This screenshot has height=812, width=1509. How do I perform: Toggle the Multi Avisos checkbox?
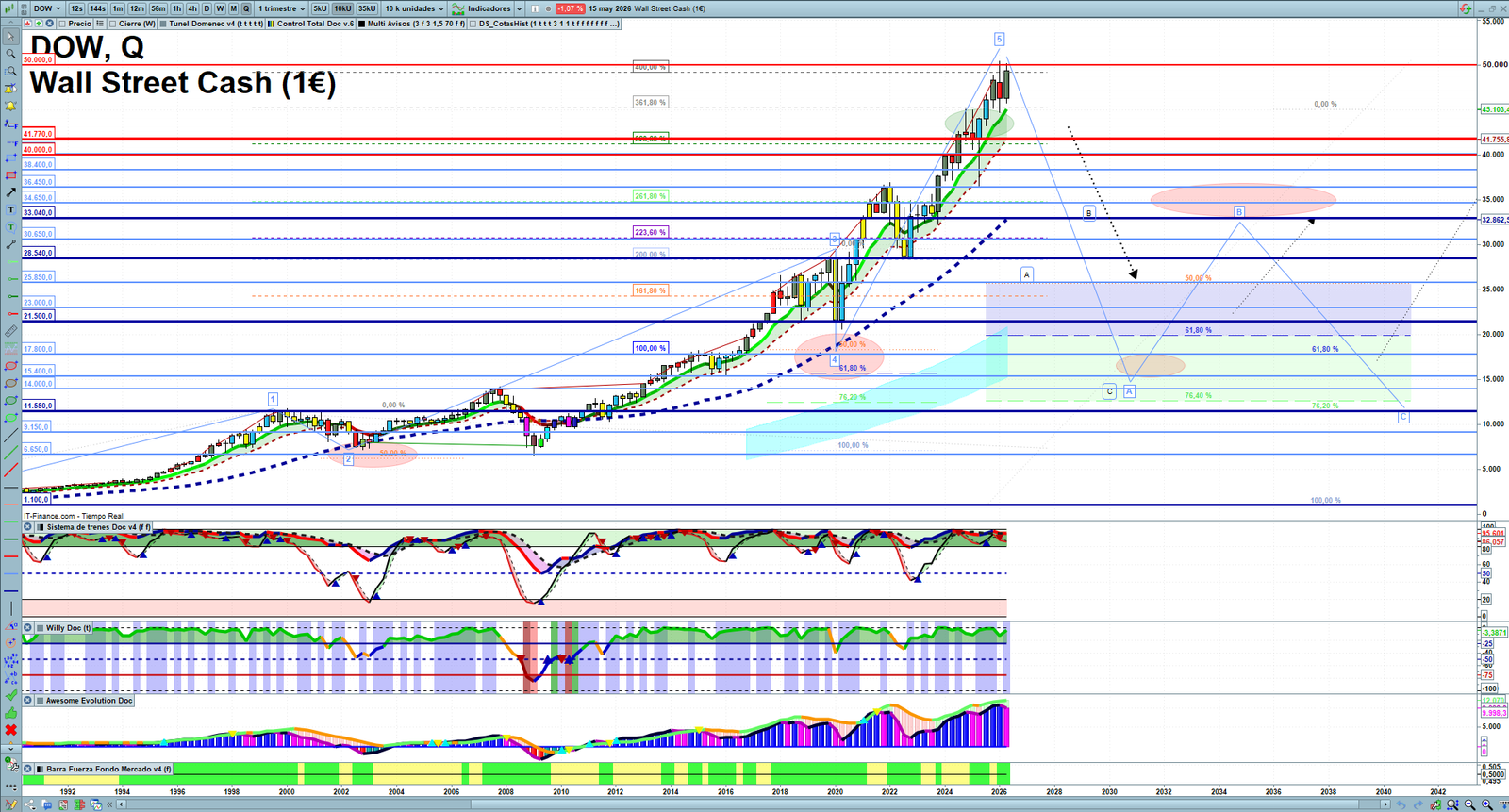[x=361, y=24]
